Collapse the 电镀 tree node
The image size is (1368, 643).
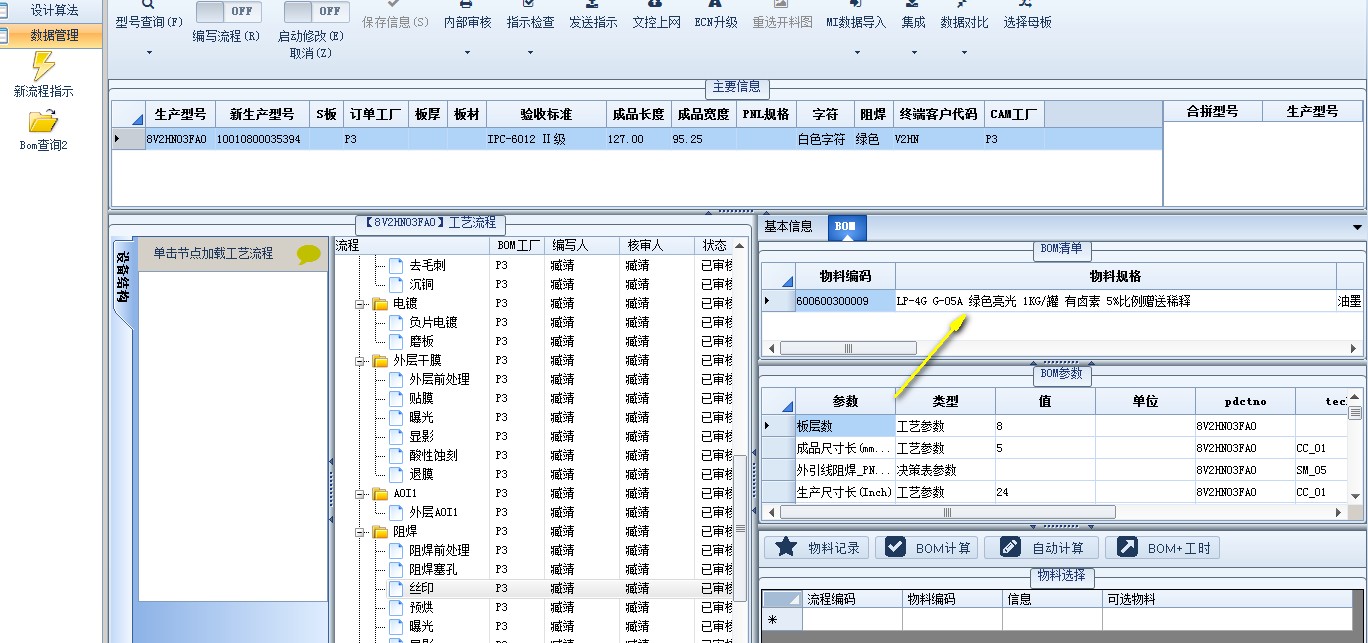359,303
